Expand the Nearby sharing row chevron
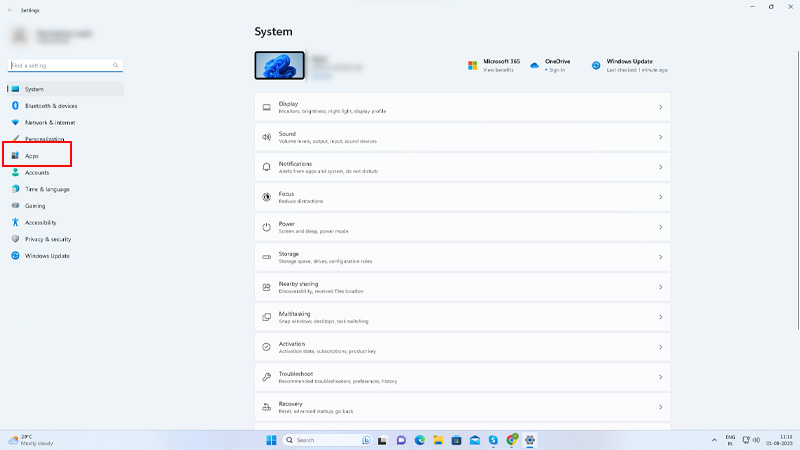 [x=660, y=287]
